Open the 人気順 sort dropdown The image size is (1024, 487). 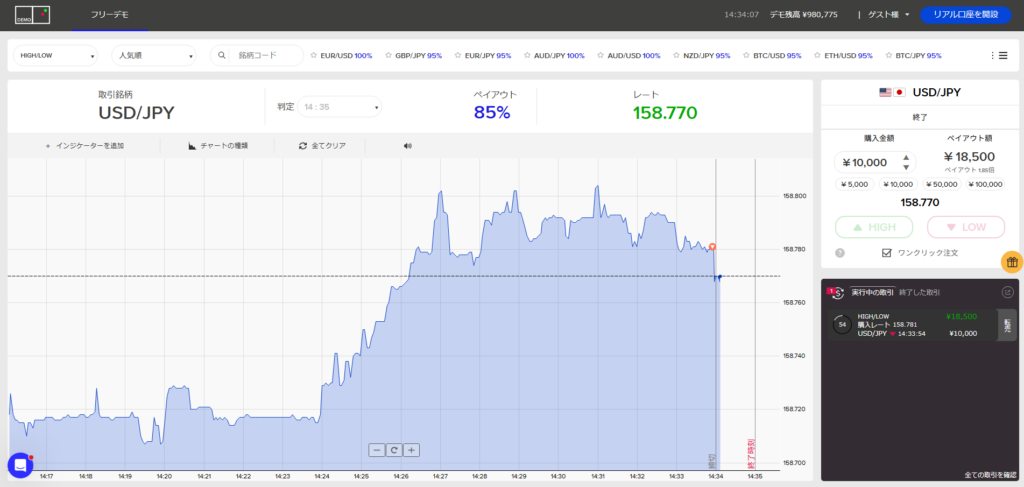(x=154, y=56)
